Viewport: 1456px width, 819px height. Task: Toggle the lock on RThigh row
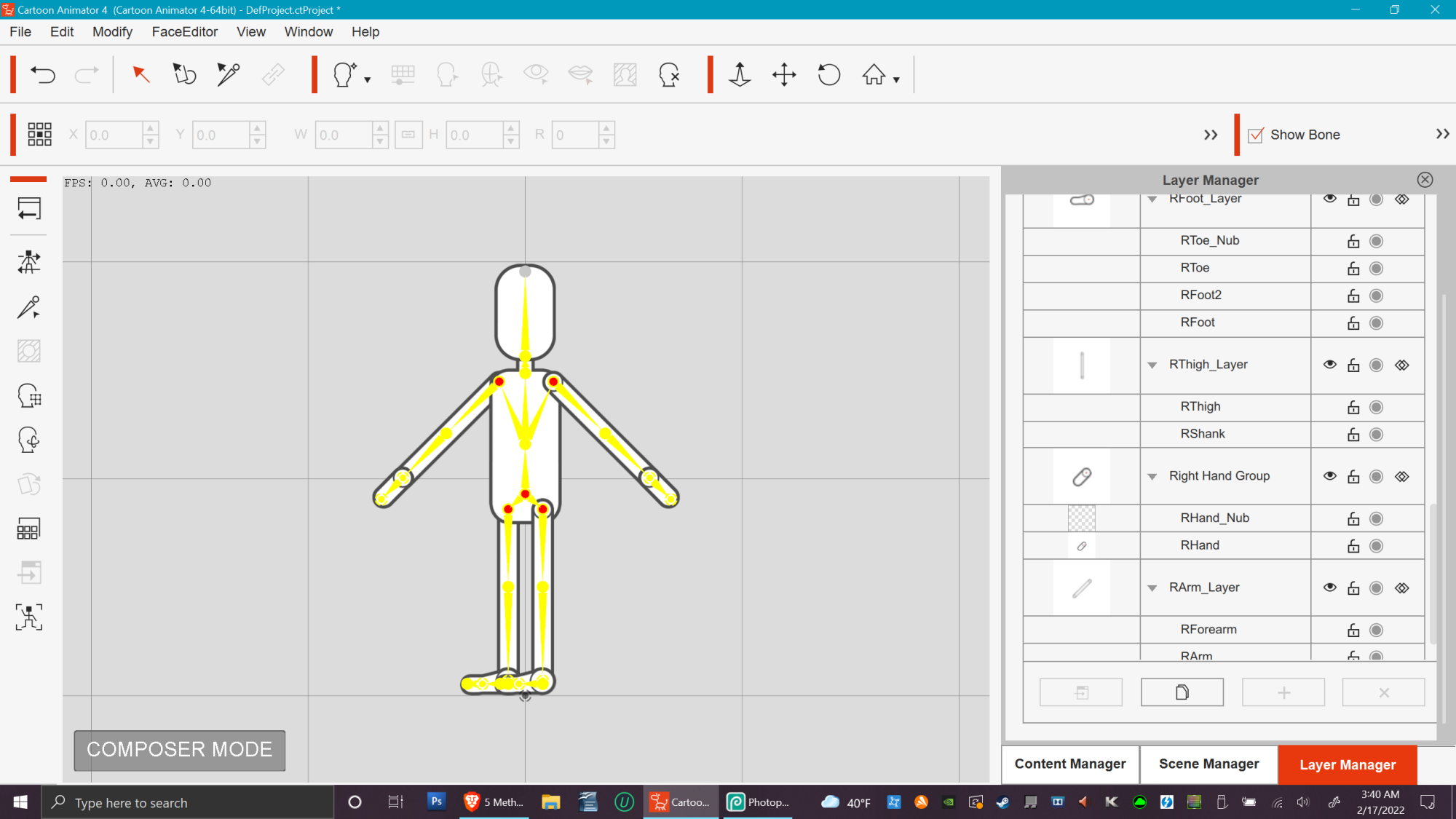click(x=1353, y=406)
